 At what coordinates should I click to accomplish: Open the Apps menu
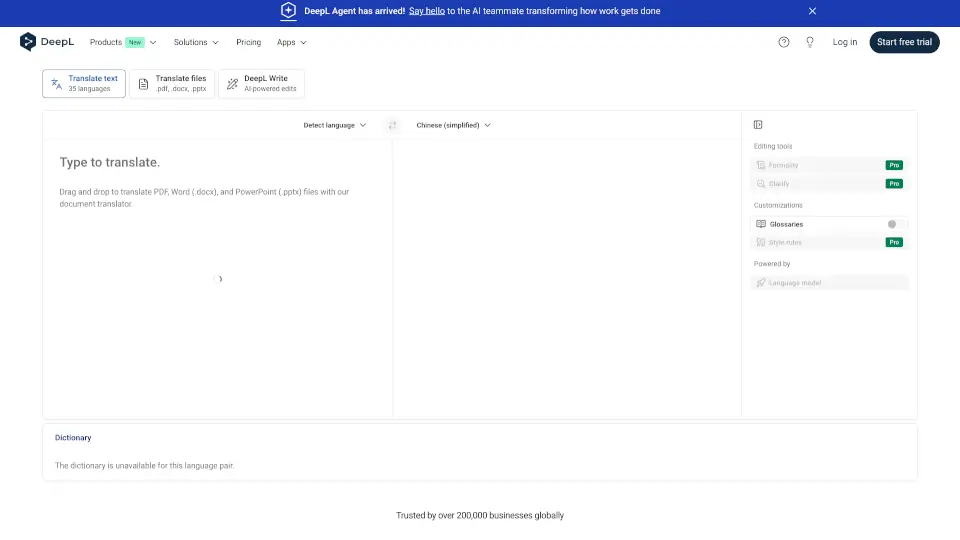(291, 42)
